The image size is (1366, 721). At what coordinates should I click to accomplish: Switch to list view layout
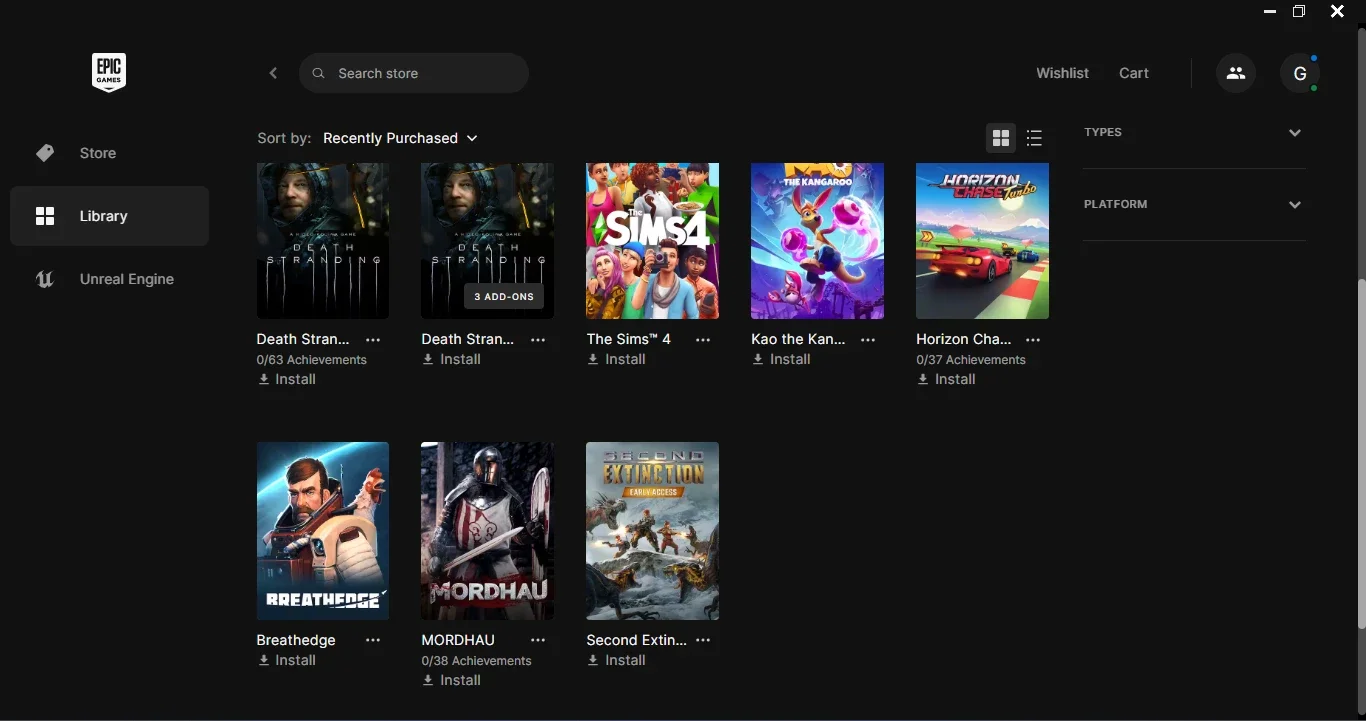point(1034,138)
